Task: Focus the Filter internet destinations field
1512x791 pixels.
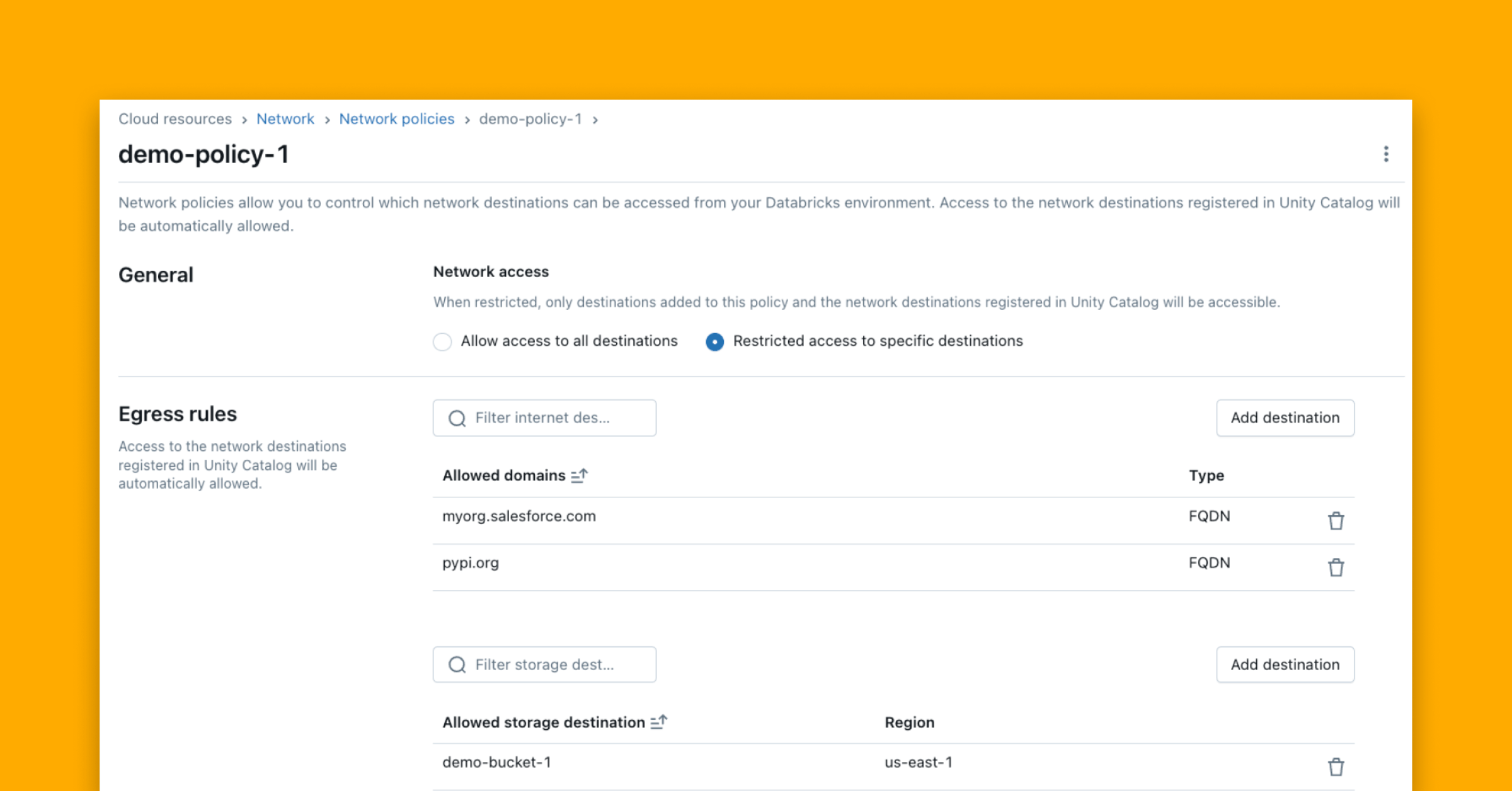Action: 554,418
